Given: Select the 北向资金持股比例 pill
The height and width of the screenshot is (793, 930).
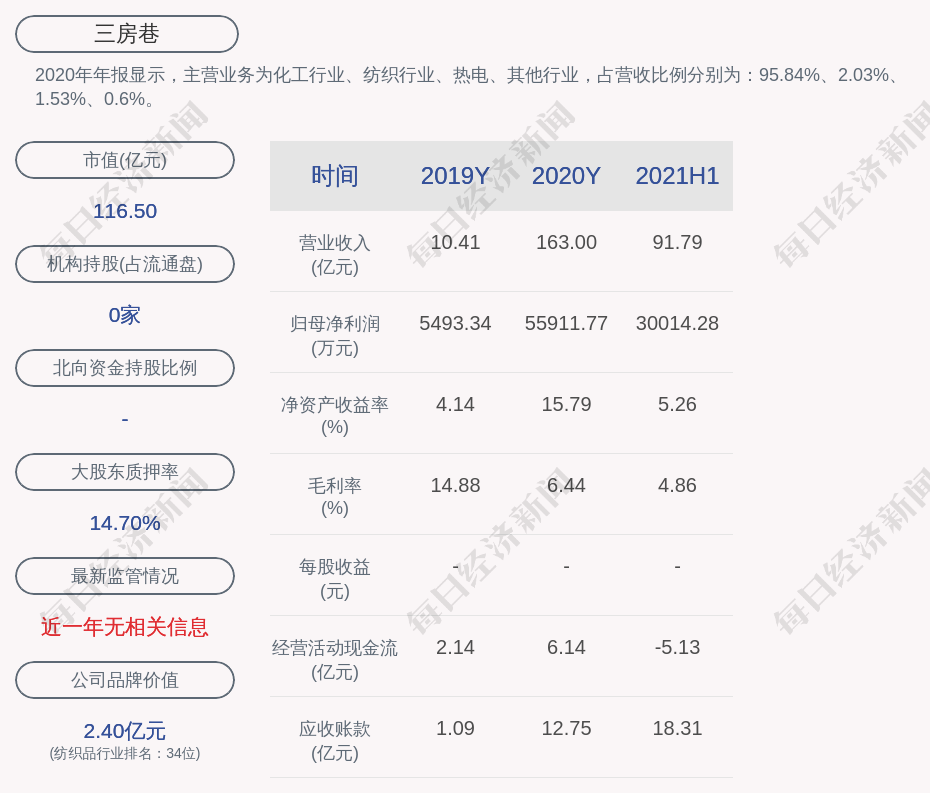Looking at the screenshot, I should [125, 368].
